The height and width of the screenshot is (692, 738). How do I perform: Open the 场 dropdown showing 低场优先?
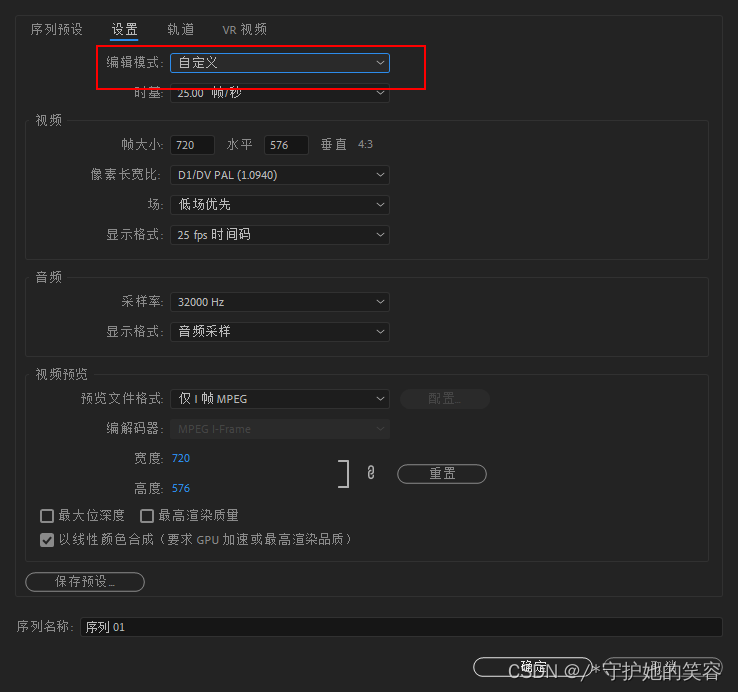(x=280, y=205)
